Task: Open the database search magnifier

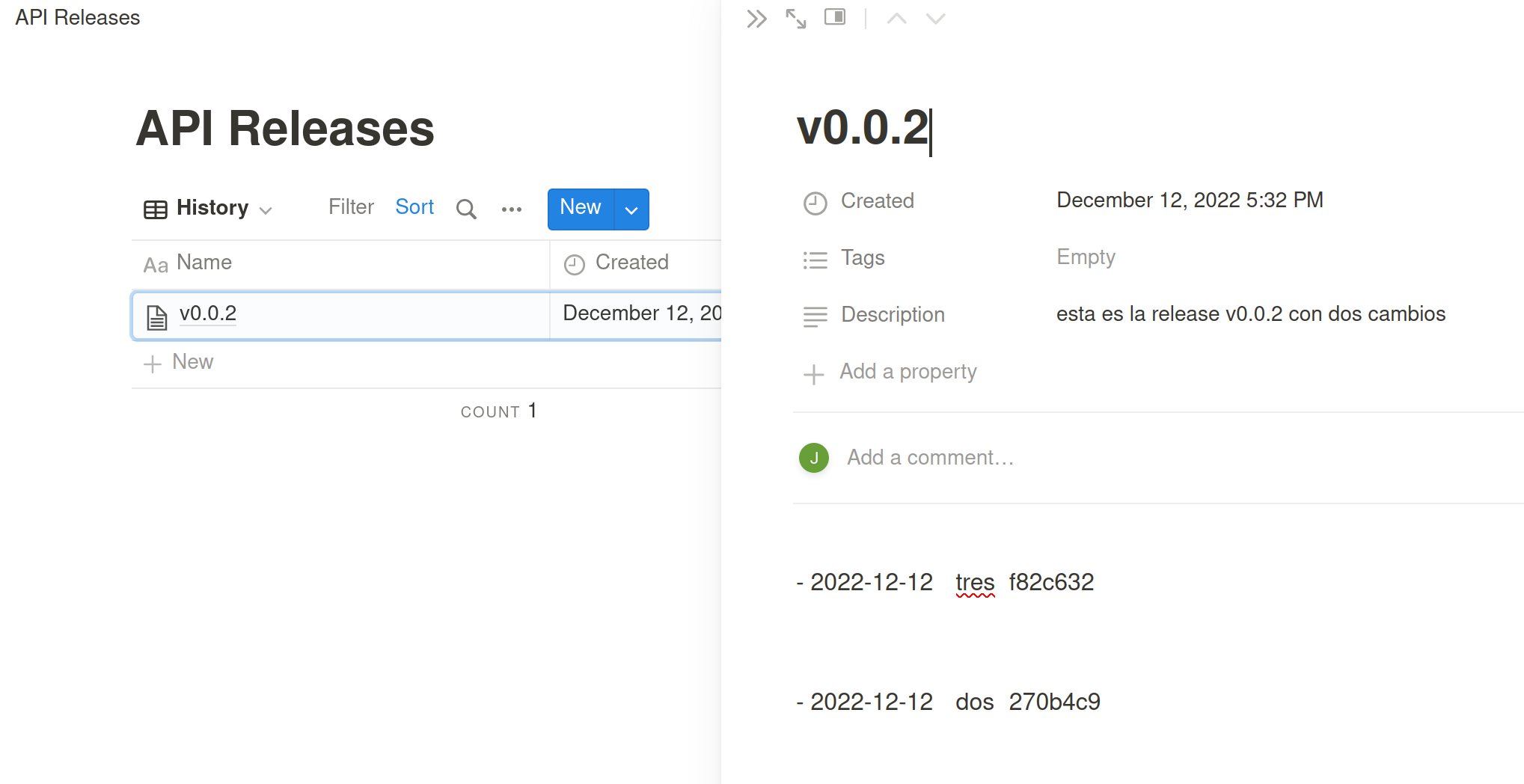Action: 466,209
